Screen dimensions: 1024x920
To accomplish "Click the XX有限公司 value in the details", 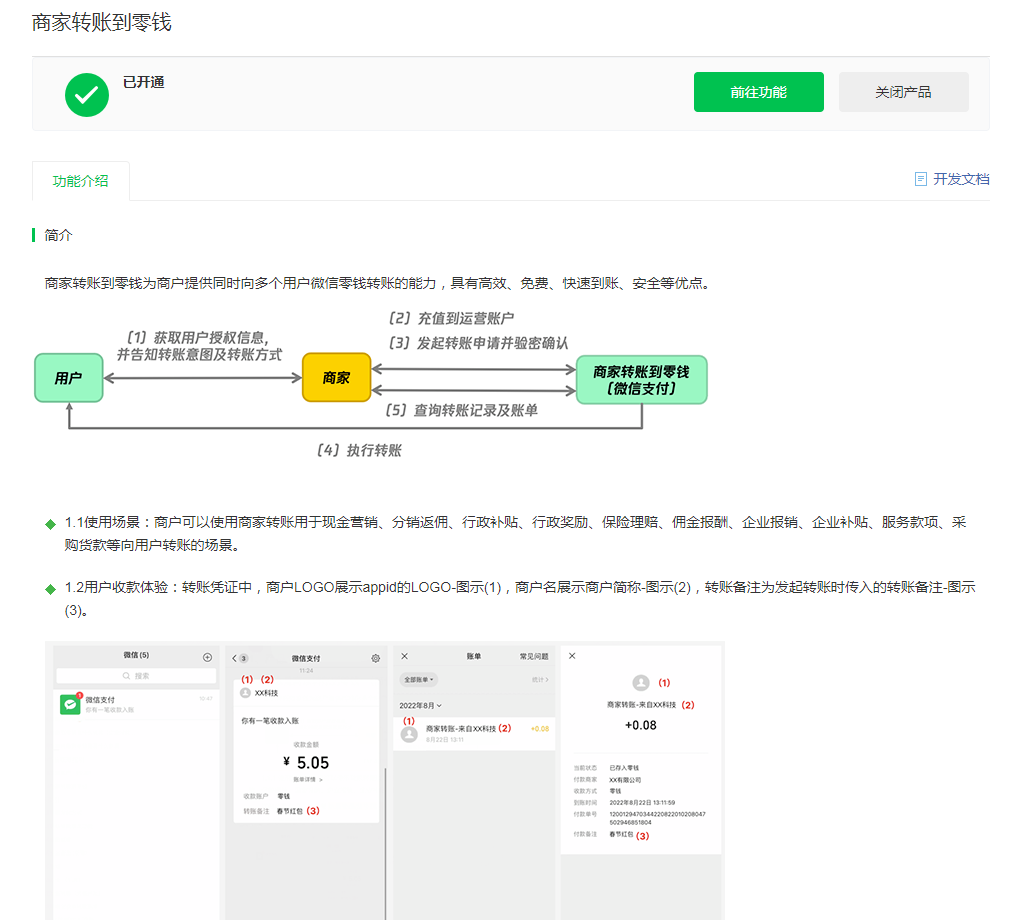I will pos(625,780).
